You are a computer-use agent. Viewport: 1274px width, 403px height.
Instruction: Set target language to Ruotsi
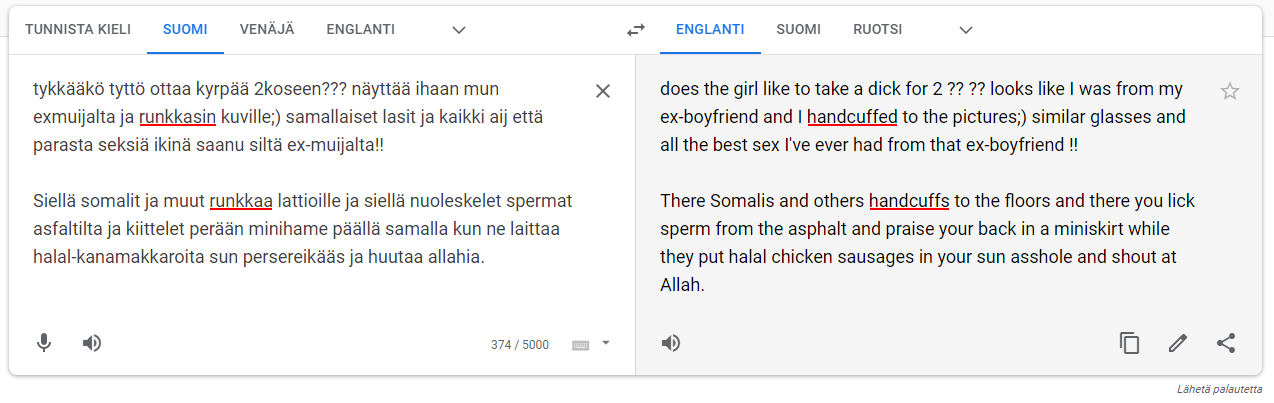click(878, 30)
